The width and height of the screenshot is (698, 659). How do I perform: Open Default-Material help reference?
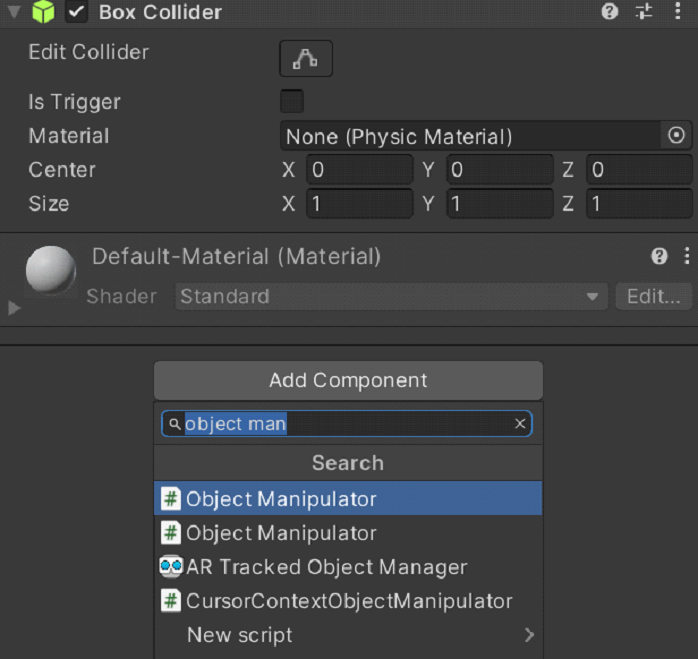tap(659, 257)
